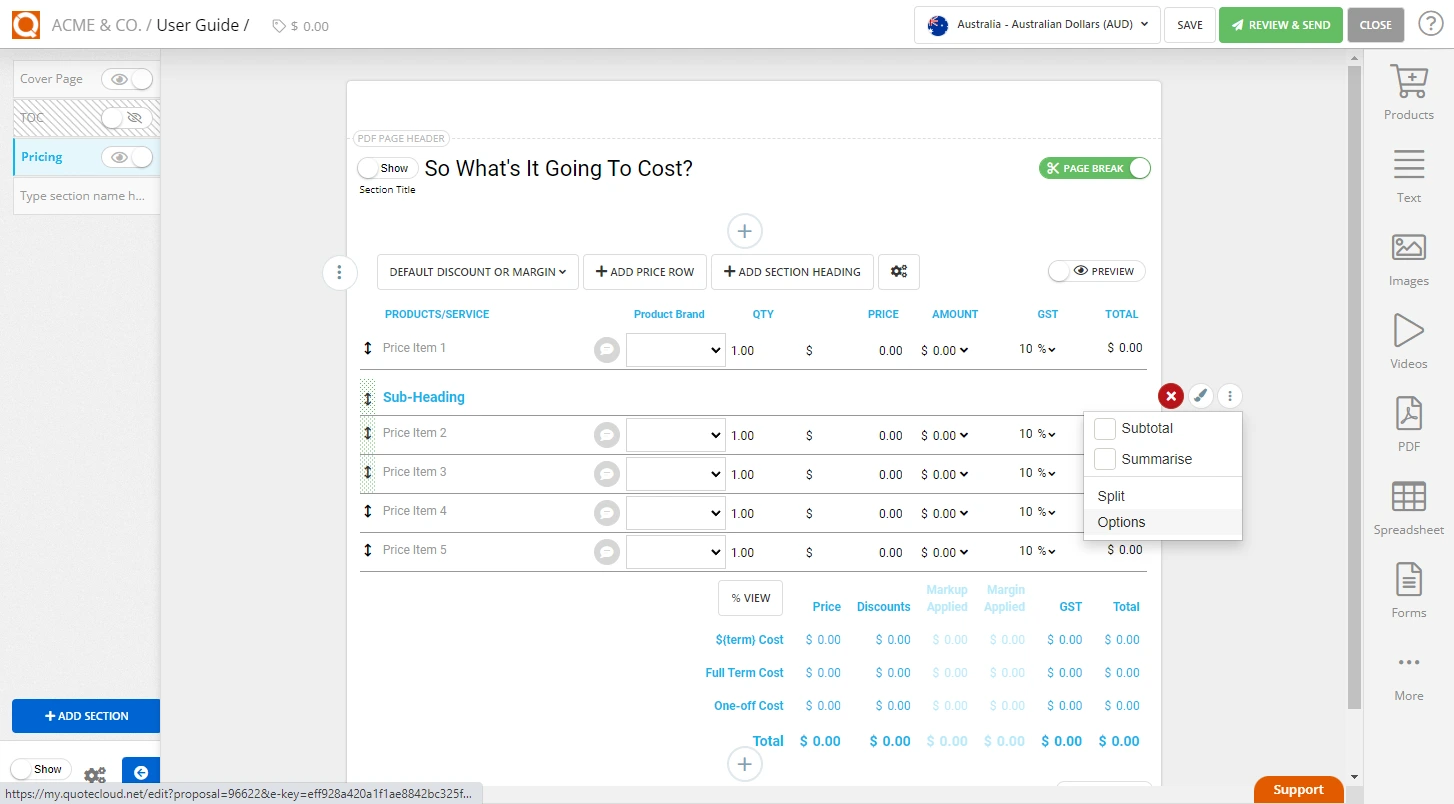Click the pricing table settings gear icon
This screenshot has height=804, width=1454.
coord(898,271)
